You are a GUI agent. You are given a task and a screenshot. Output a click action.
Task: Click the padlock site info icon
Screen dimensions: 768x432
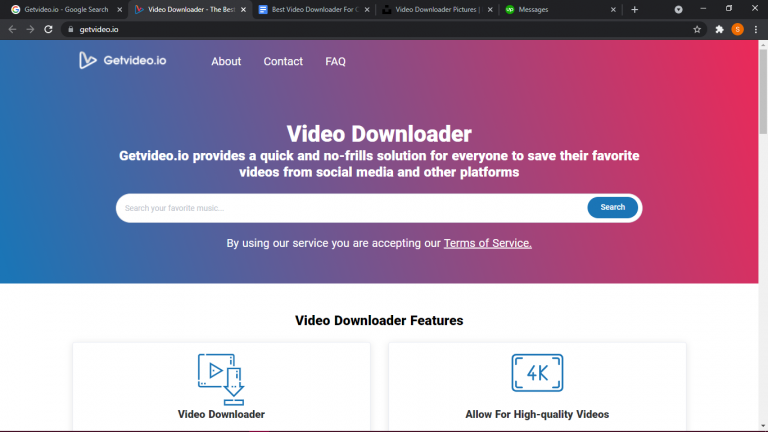tap(71, 29)
